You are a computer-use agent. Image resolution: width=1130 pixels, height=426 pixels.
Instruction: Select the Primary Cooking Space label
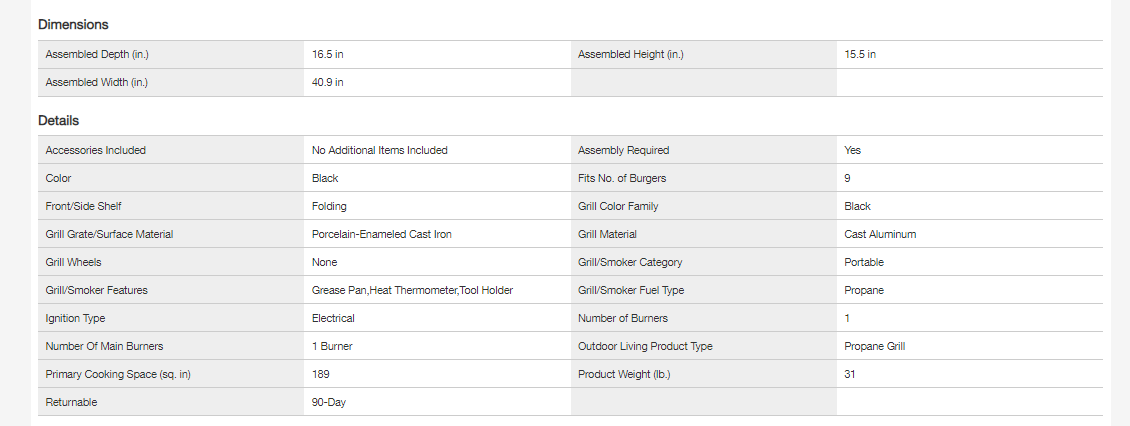118,374
